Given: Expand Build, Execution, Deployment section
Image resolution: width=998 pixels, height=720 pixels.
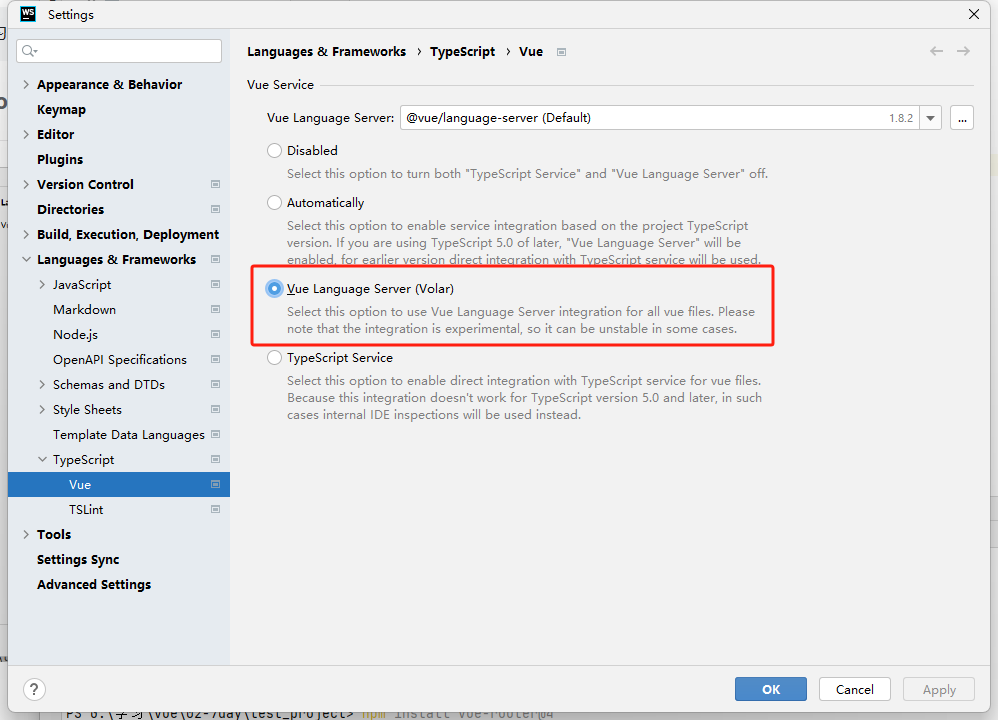Looking at the screenshot, I should [x=26, y=234].
